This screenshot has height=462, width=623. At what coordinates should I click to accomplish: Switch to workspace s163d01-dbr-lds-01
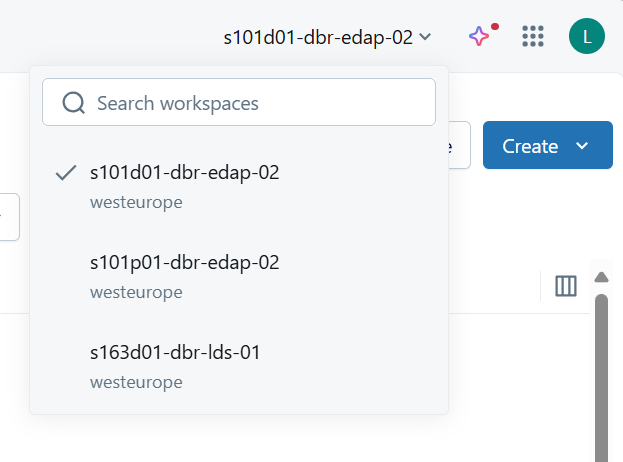[x=175, y=353]
